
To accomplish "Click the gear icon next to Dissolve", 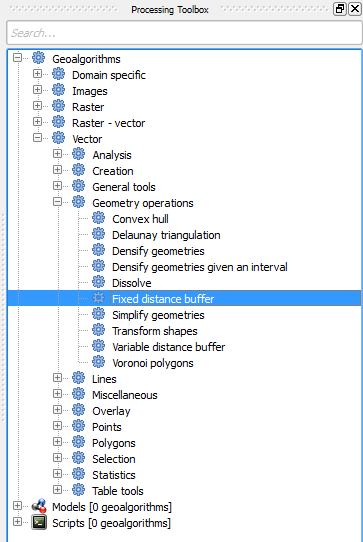I will tap(99, 282).
